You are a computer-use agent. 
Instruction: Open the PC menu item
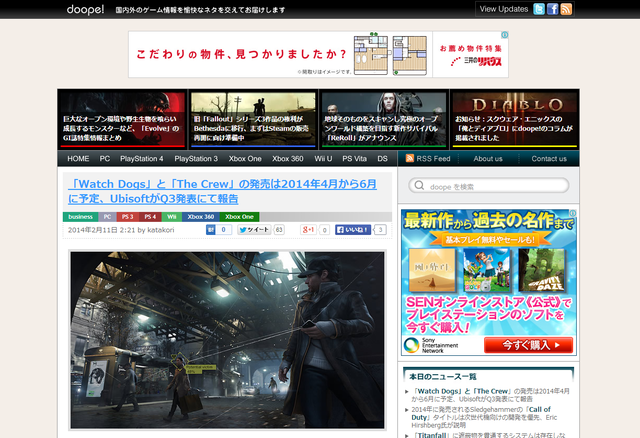(105, 159)
